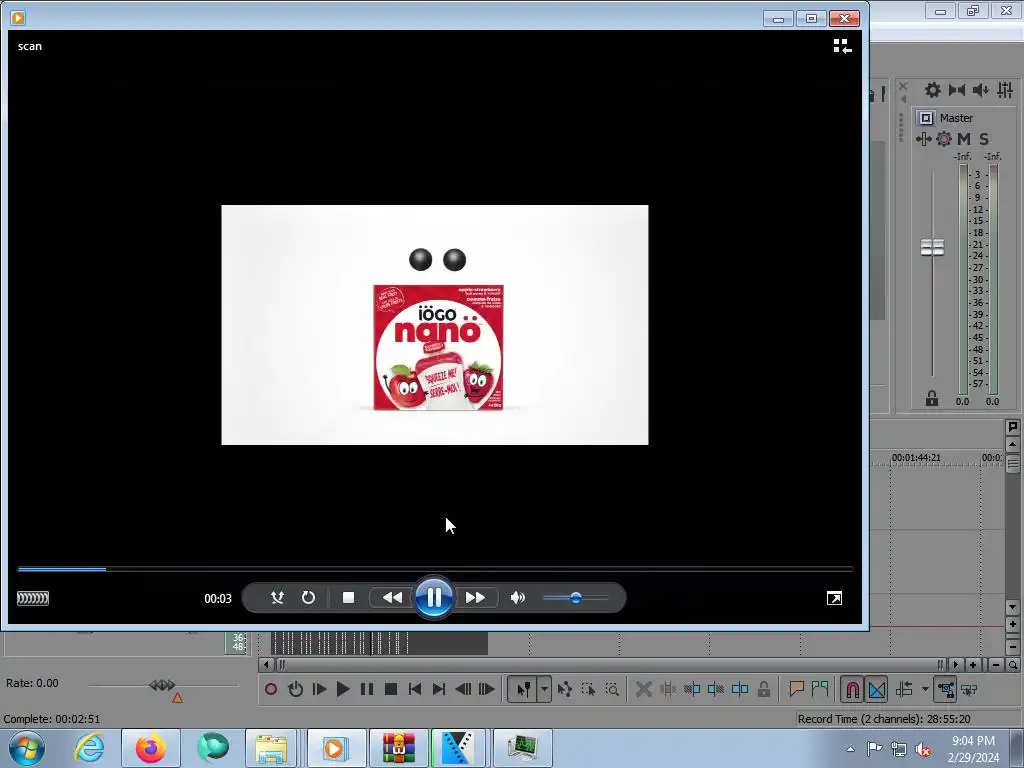Screen dimensions: 1024x768
Task: Go to project start in Vegas
Action: pos(415,689)
